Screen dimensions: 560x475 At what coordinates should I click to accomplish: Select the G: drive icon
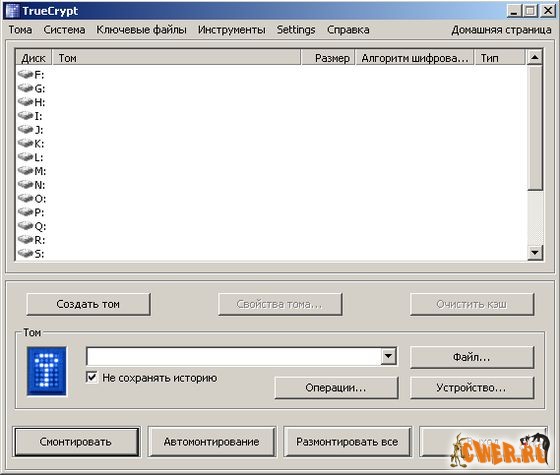pyautogui.click(x=25, y=88)
